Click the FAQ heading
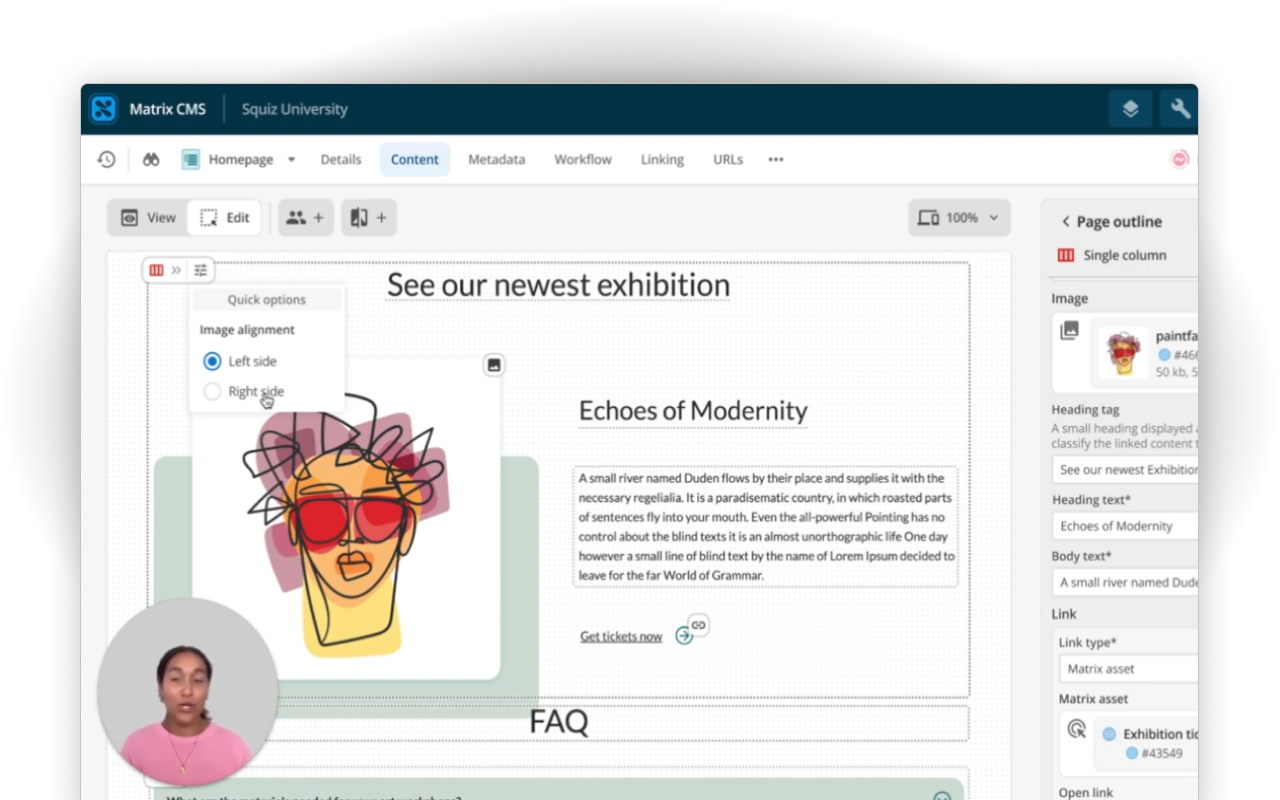The width and height of the screenshot is (1280, 800). point(558,722)
